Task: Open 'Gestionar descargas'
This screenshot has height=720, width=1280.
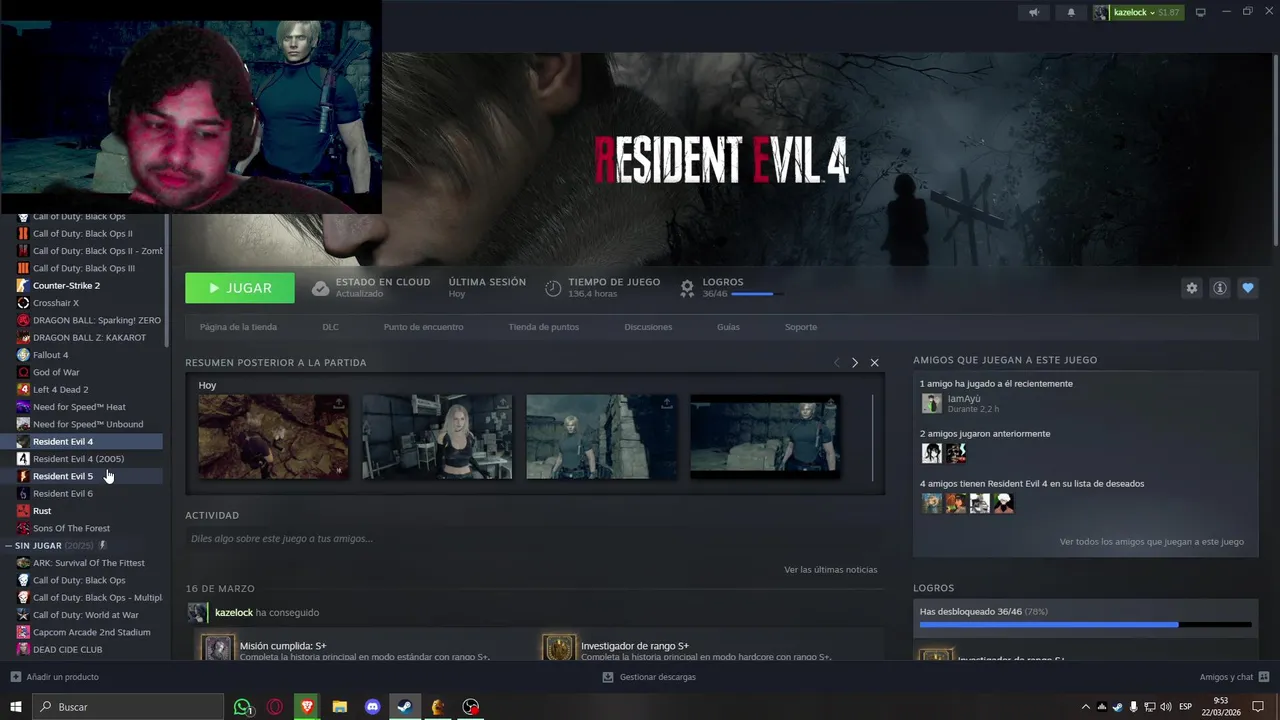Action: [649, 677]
